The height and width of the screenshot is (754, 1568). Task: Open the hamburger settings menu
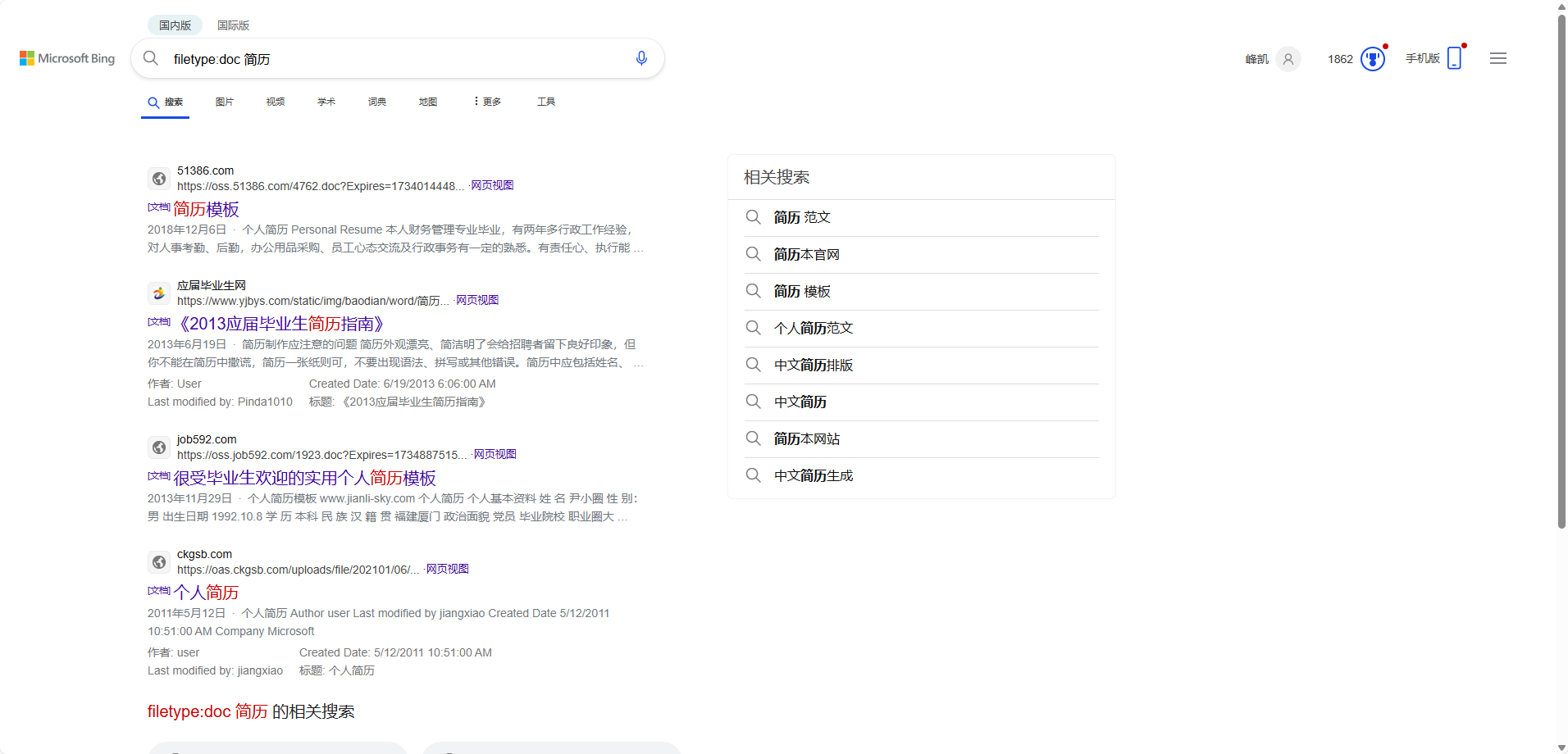(1498, 58)
